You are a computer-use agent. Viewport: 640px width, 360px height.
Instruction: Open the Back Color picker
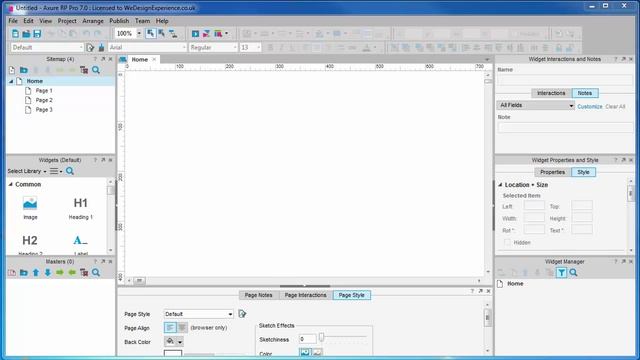(174, 342)
